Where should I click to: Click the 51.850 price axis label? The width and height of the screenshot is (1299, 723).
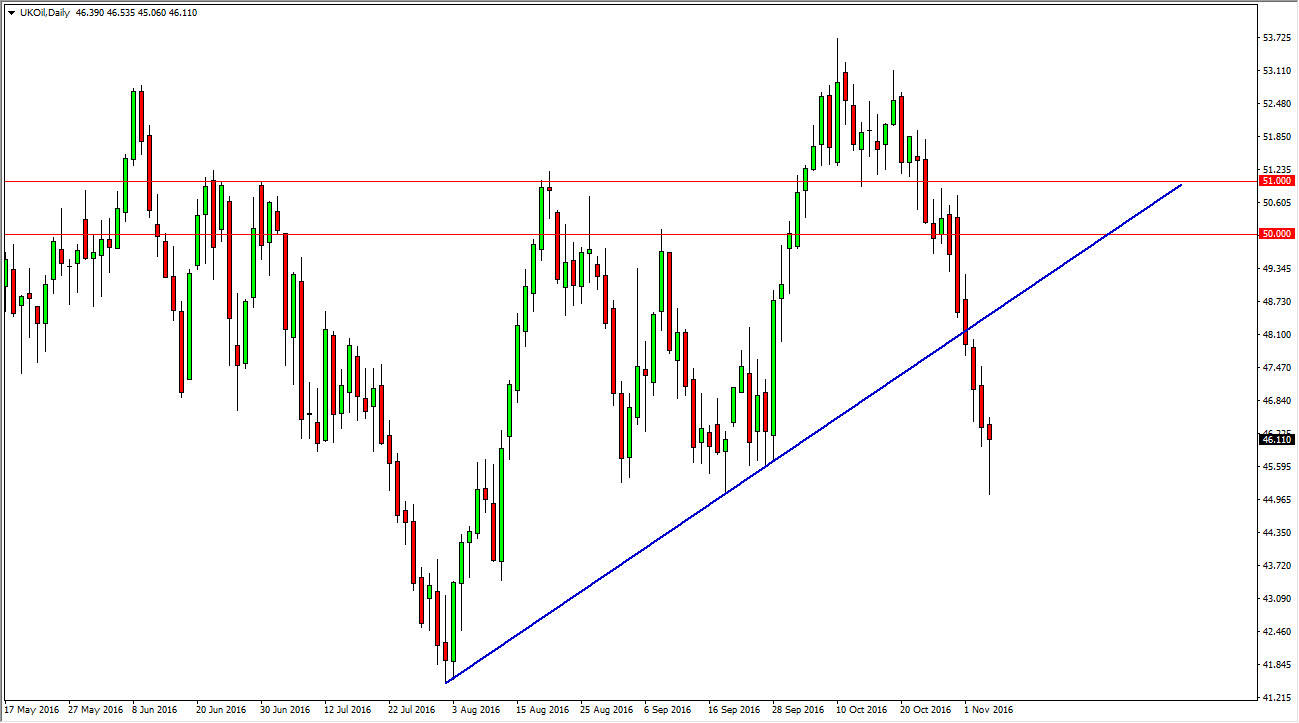(x=1279, y=137)
